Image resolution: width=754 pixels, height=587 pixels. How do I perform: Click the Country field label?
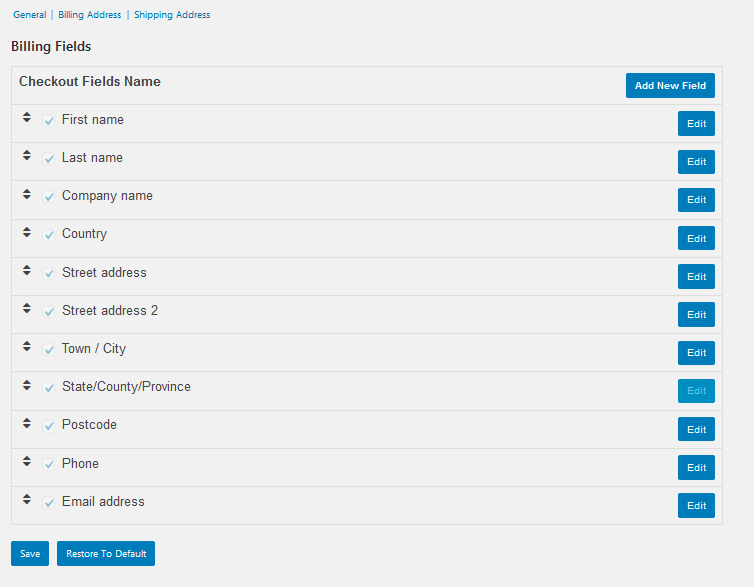tap(85, 234)
